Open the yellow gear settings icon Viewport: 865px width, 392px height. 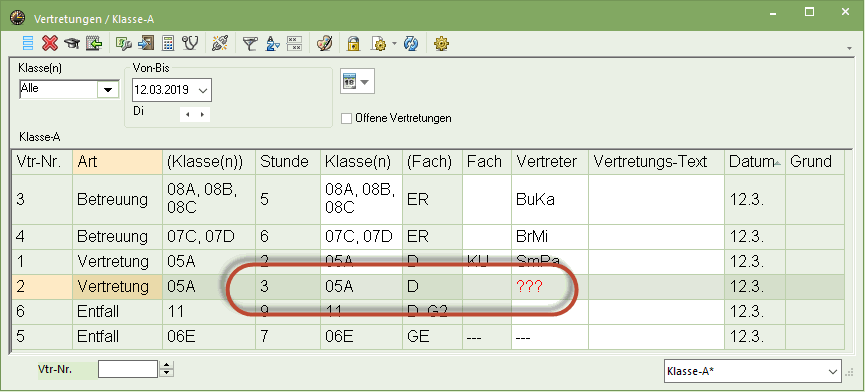(x=440, y=44)
